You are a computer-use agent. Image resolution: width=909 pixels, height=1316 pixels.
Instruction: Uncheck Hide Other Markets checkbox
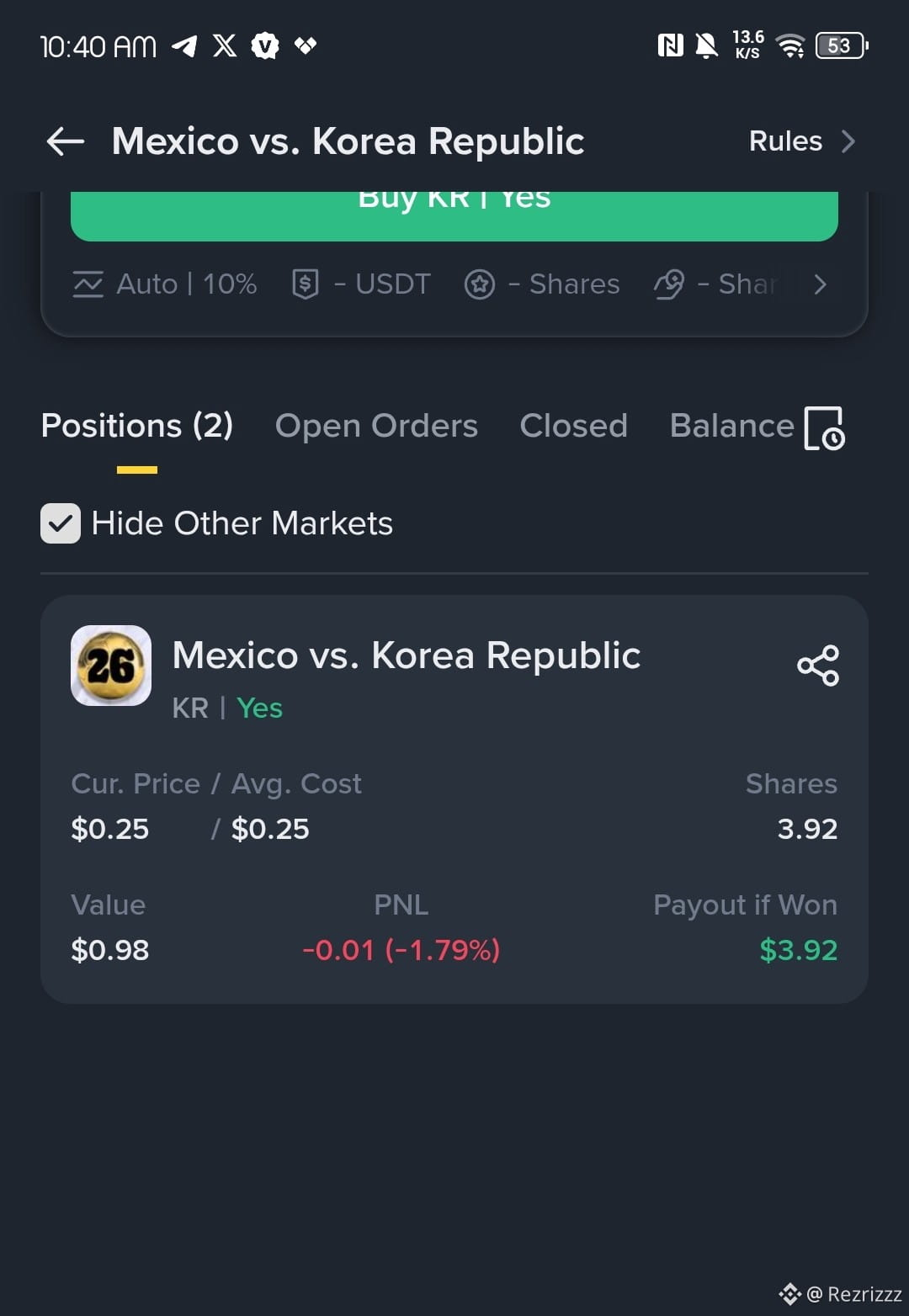[x=61, y=523]
